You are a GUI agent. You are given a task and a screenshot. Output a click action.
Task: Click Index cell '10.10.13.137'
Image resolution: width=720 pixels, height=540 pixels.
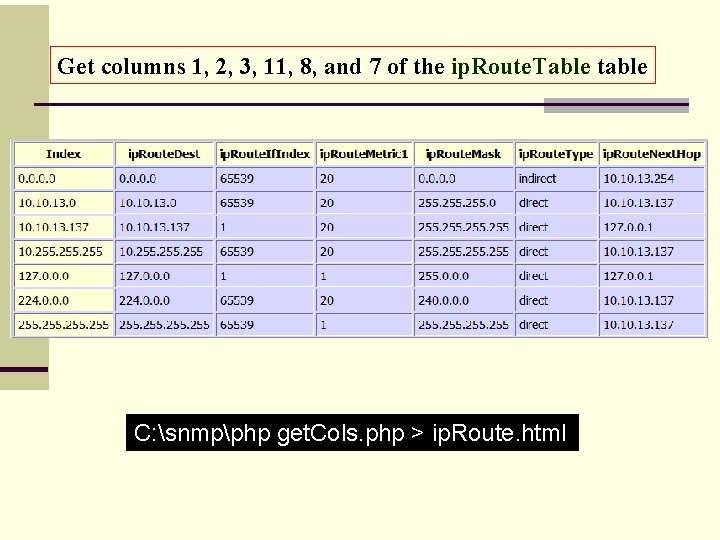64,227
